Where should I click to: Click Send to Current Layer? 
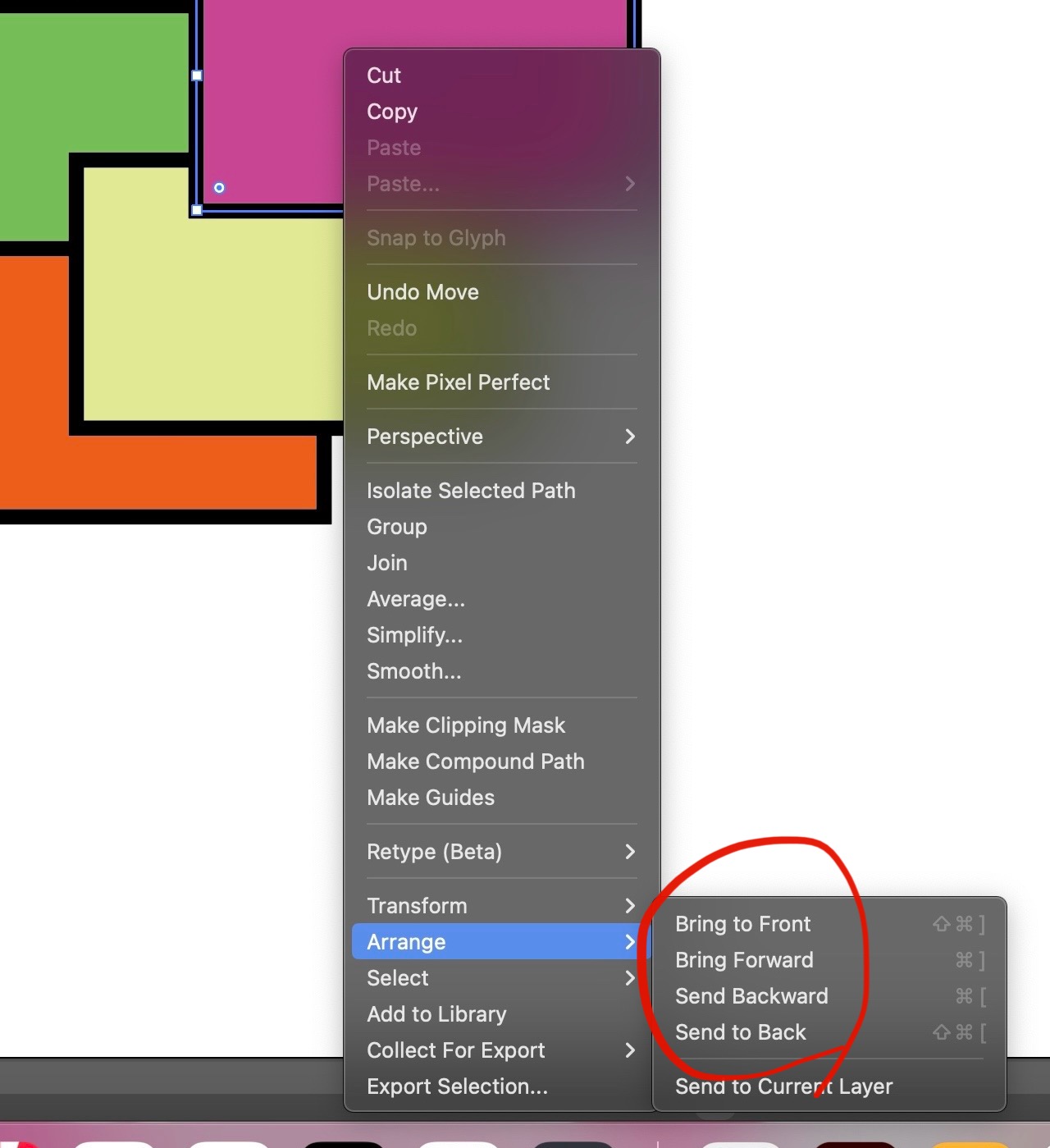(829, 1086)
